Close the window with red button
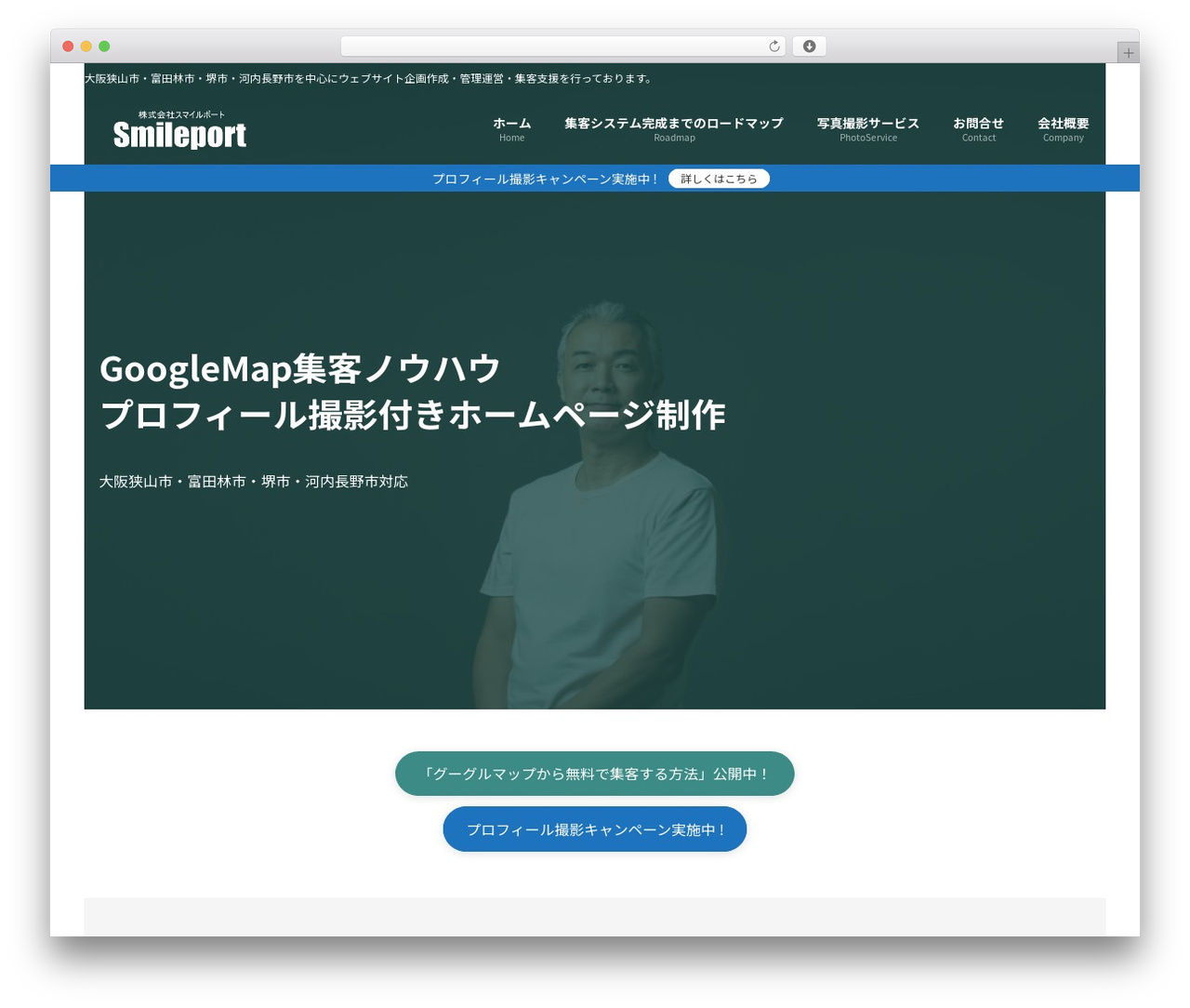The height and width of the screenshot is (1008, 1190). [x=68, y=46]
